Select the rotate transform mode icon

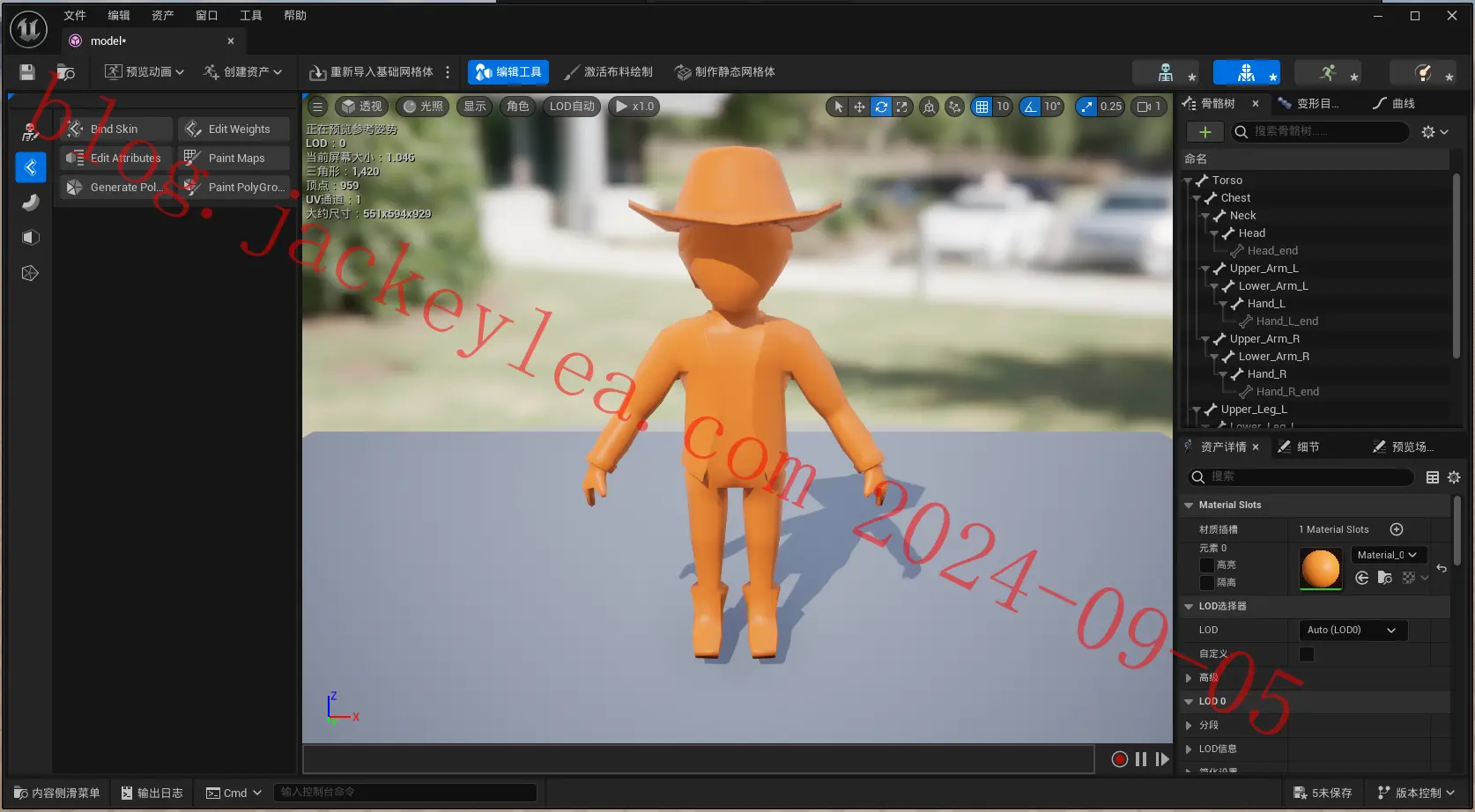coord(881,107)
